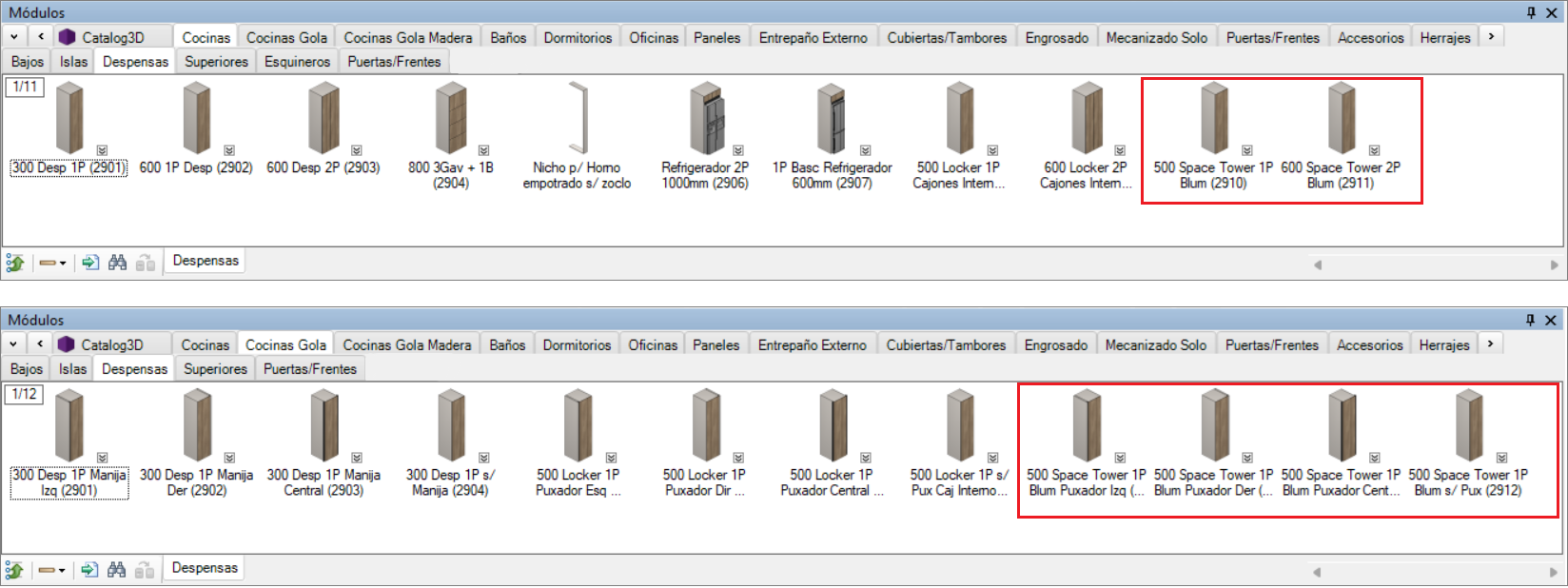Click green up-level tree icon, upper panel
Image resolution: width=1568 pixels, height=588 pixels.
(14, 263)
